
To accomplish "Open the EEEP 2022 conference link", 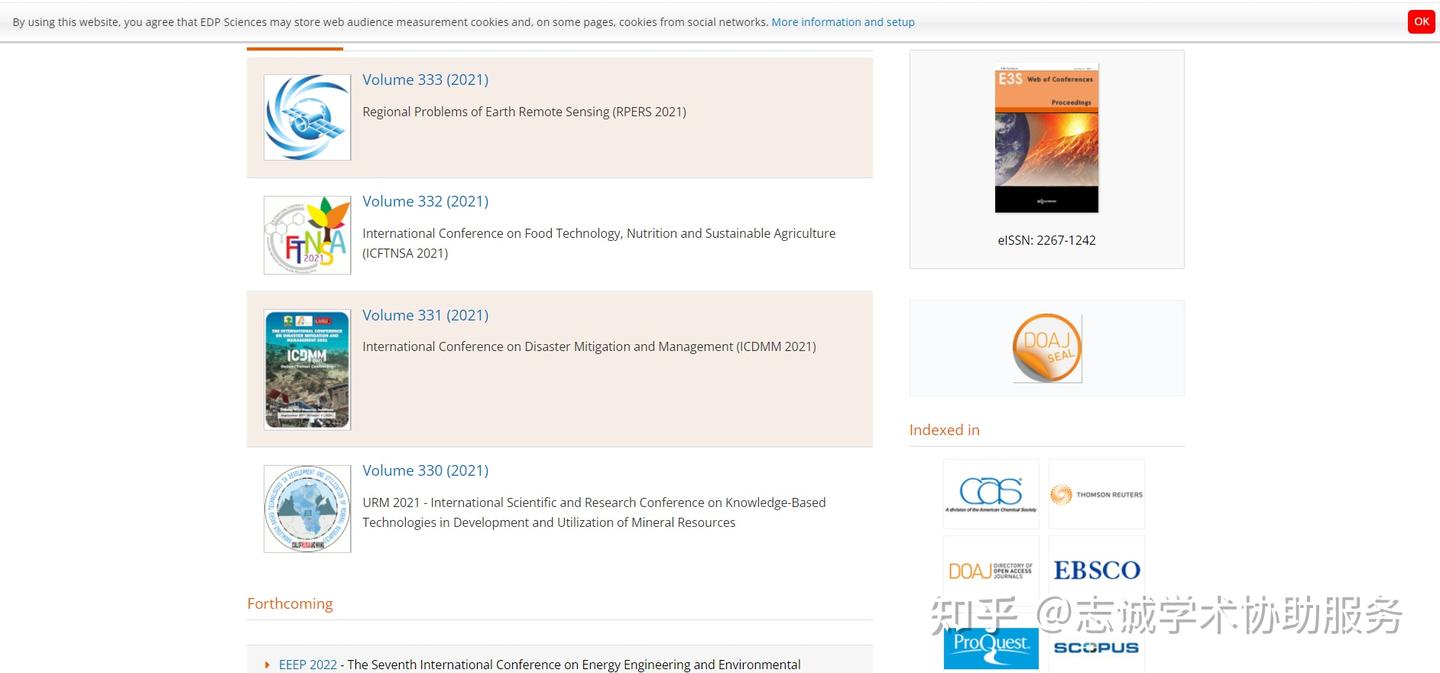I will (308, 664).
